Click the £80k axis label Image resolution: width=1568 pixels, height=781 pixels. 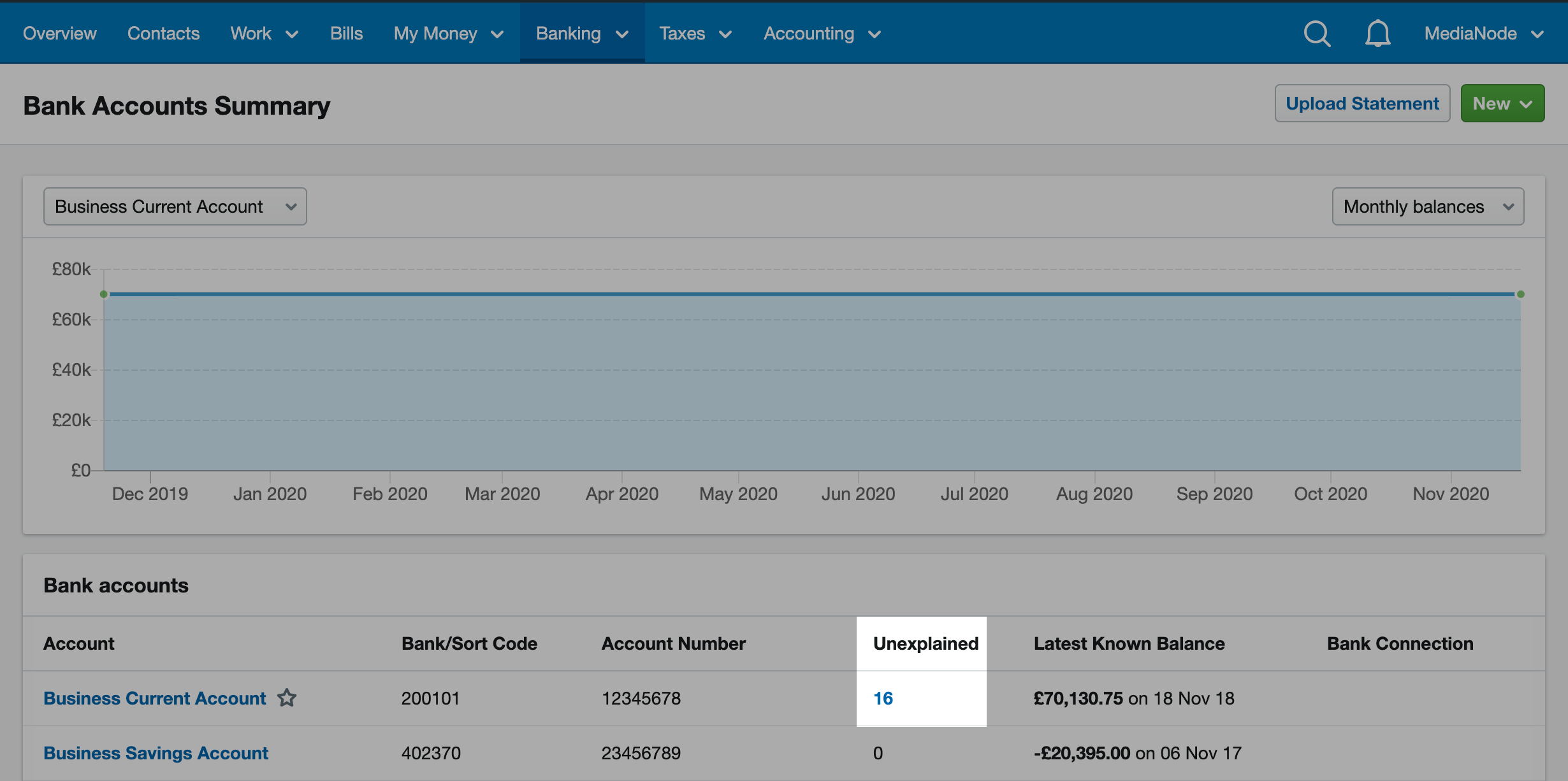[x=71, y=269]
